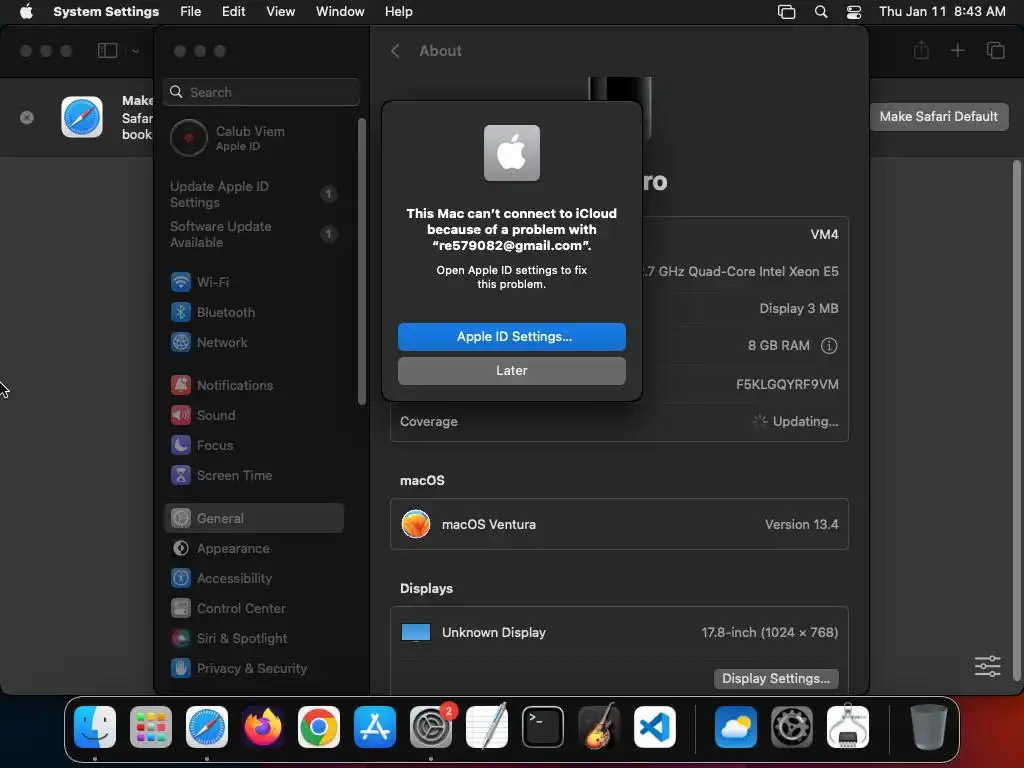Select Network in the settings sidebar

coord(255,342)
